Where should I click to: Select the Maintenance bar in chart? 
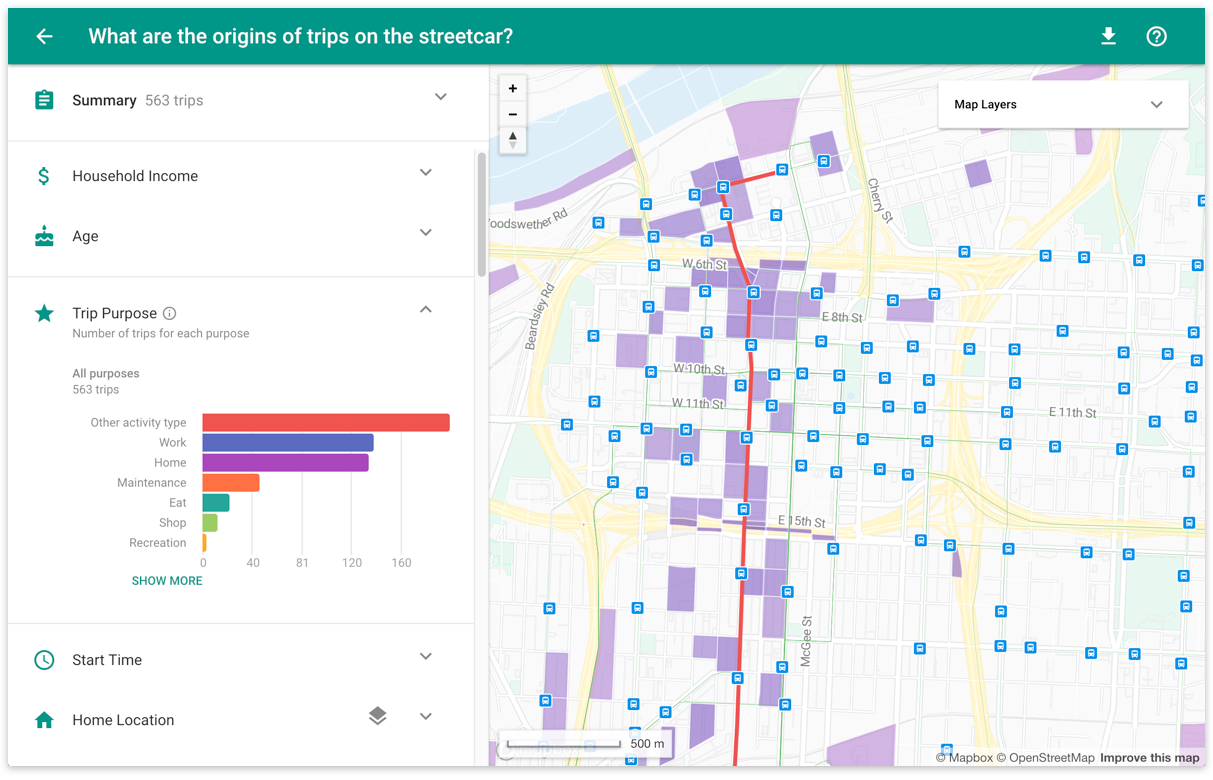(231, 483)
